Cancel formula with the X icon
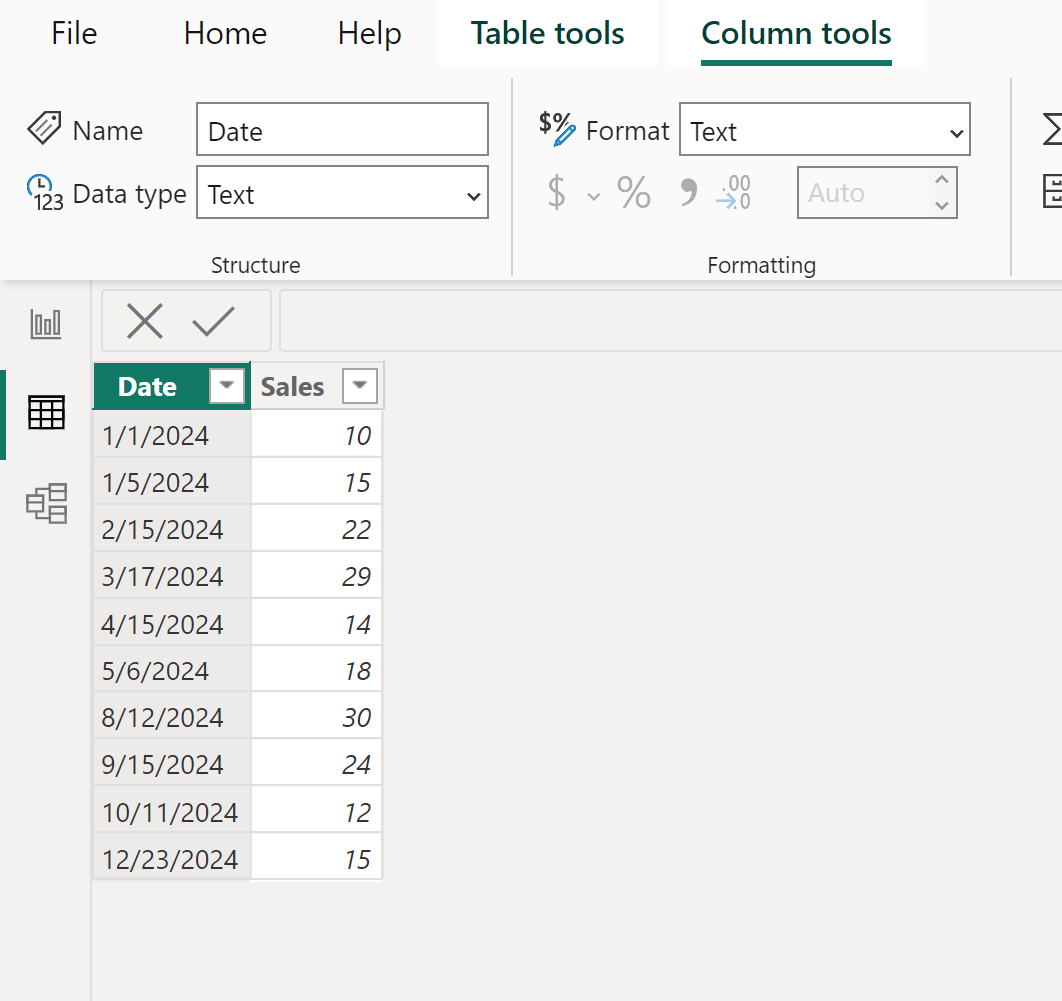The height and width of the screenshot is (1001, 1062). (145, 321)
